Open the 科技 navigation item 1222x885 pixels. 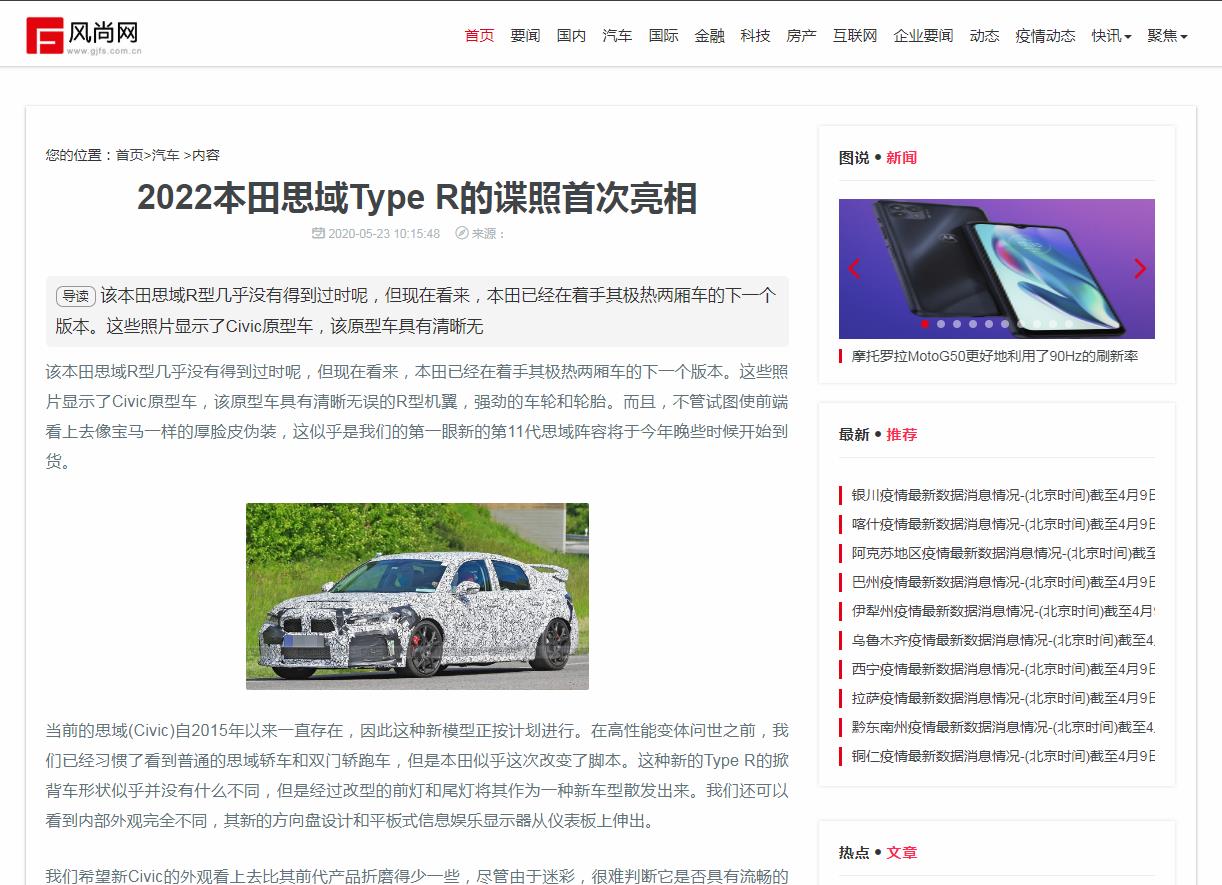755,36
